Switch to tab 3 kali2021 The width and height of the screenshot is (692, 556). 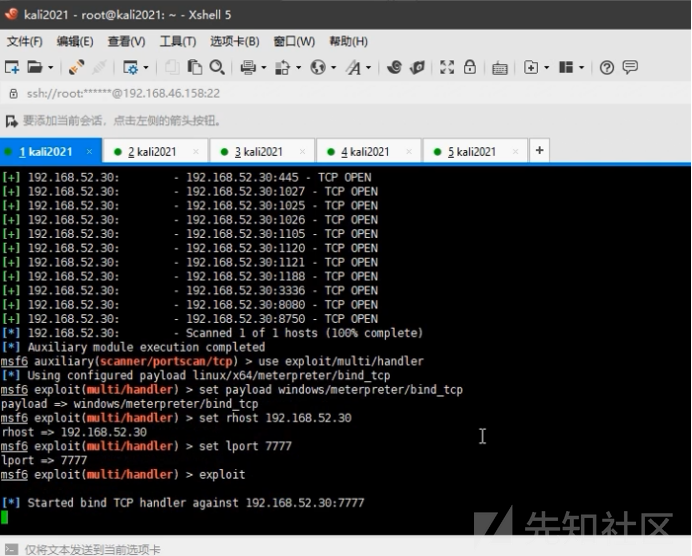point(263,152)
